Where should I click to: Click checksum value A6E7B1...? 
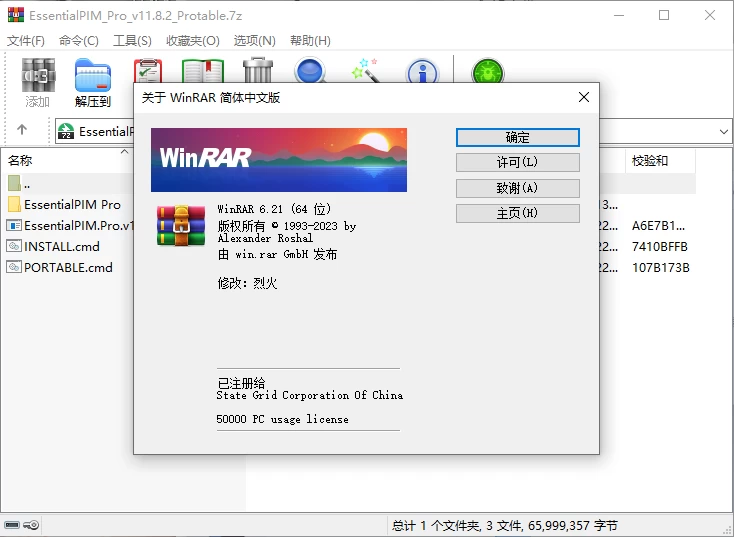(x=658, y=226)
